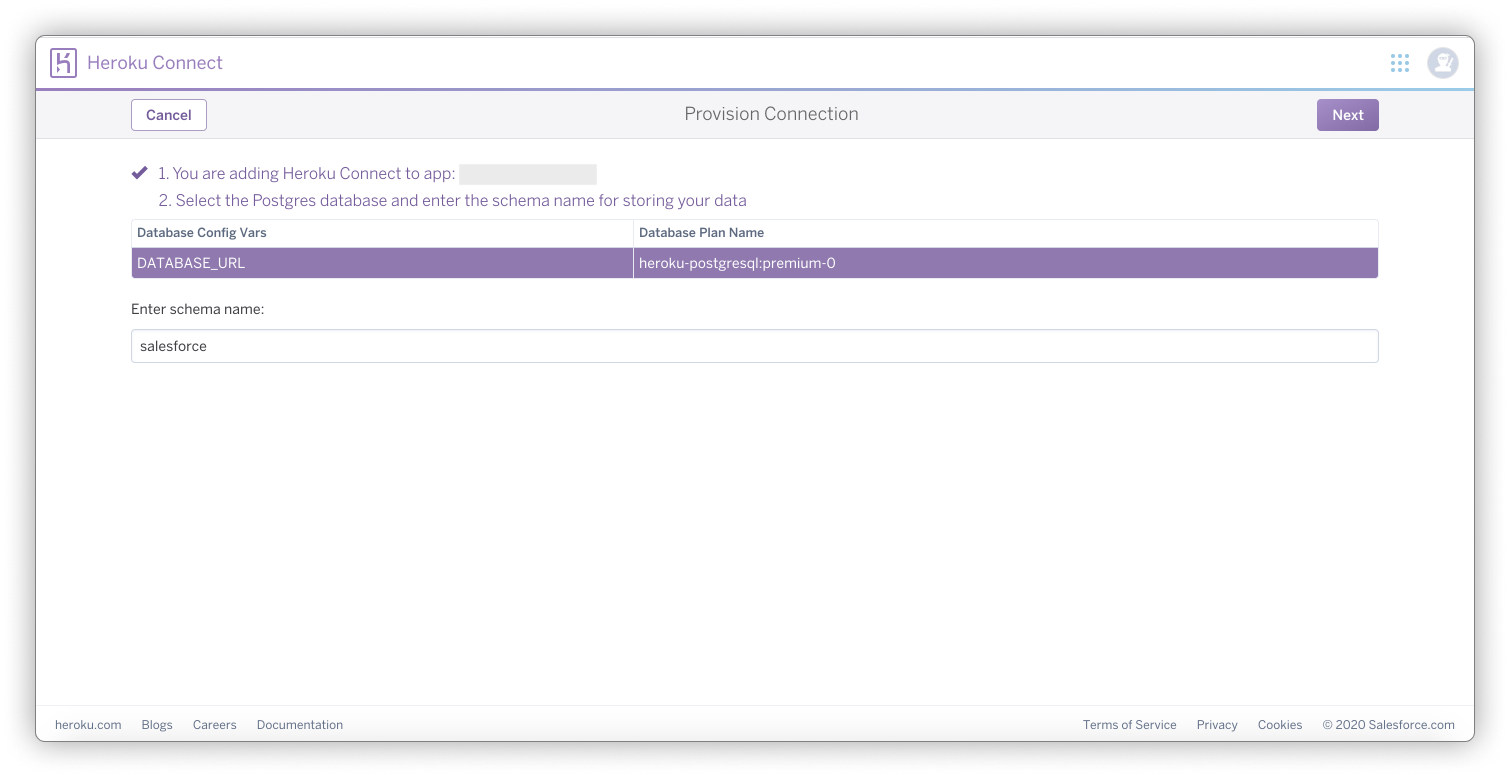This screenshot has width=1510, height=777.
Task: Open the Privacy footer link
Action: pos(1217,725)
